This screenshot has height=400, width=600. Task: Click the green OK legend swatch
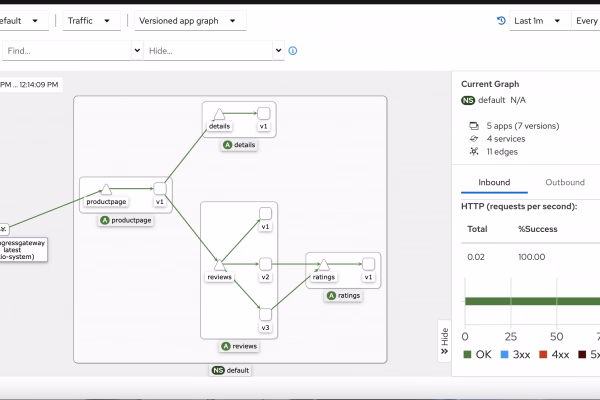(467, 354)
